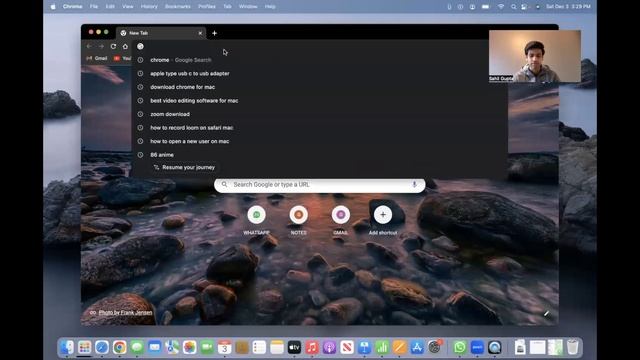Open the File menu
Screen dimensions: 640x360
(94, 7)
